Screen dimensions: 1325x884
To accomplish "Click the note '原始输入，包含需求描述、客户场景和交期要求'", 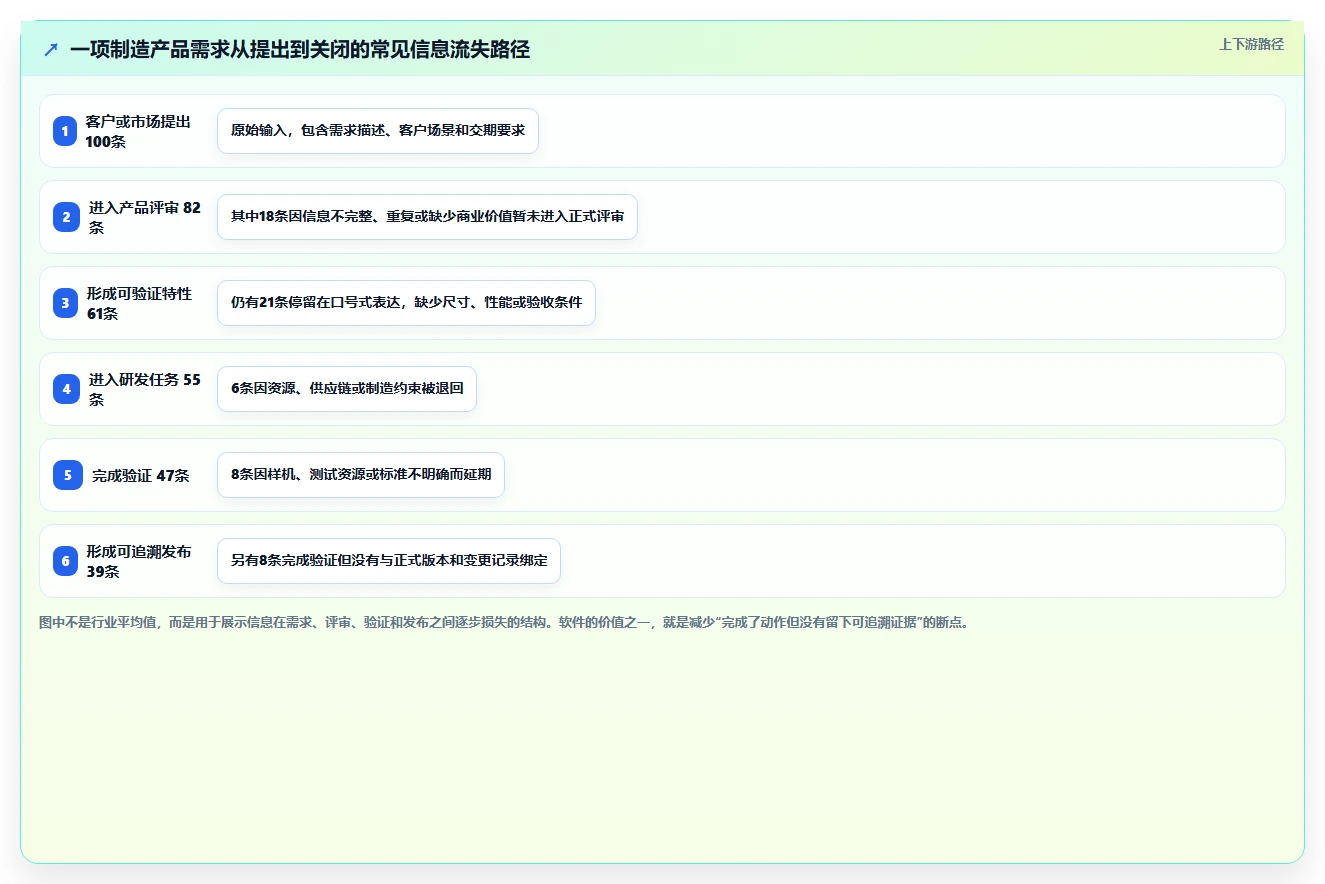I will [x=378, y=131].
